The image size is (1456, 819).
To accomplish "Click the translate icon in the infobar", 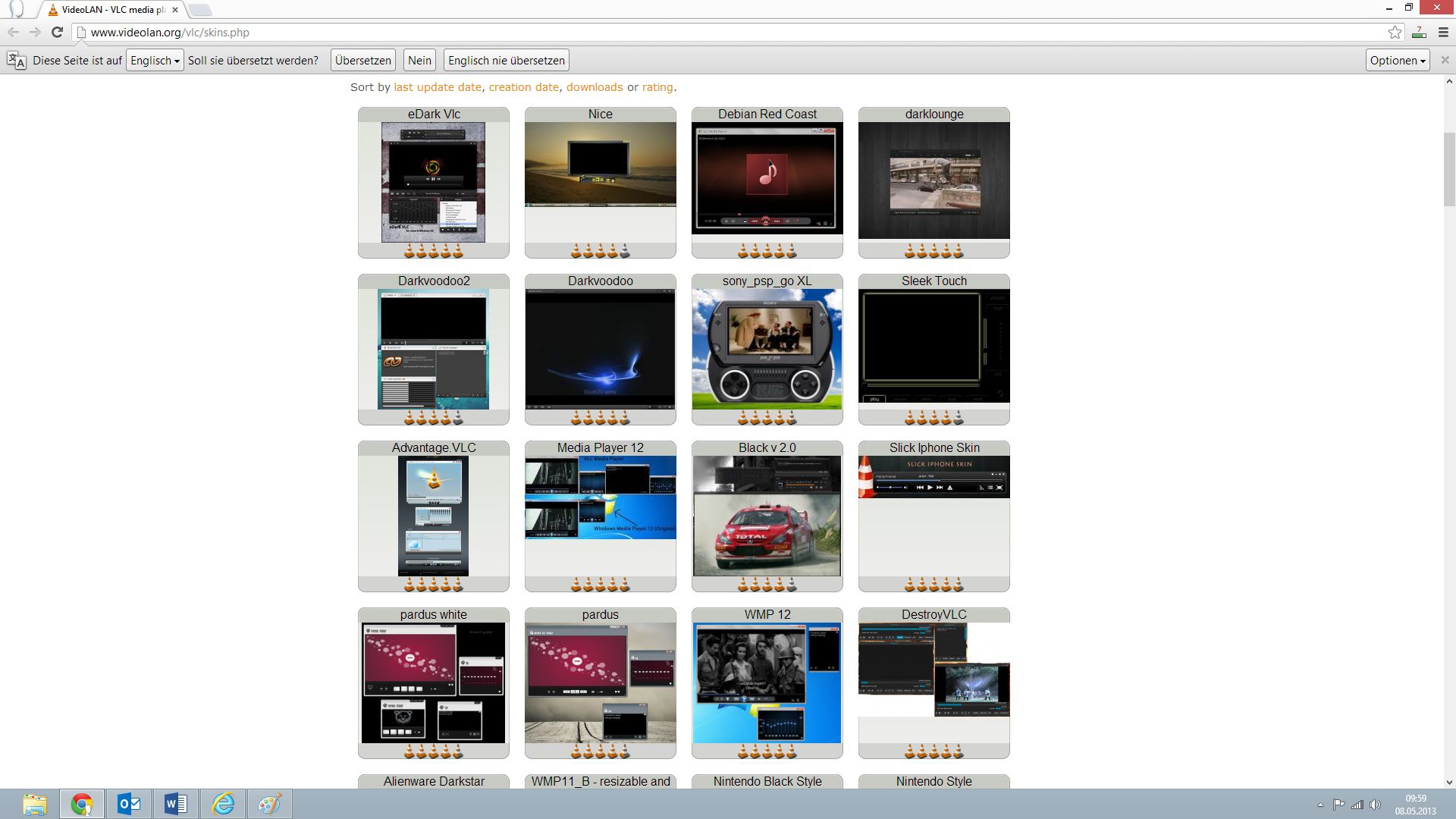I will [16, 61].
